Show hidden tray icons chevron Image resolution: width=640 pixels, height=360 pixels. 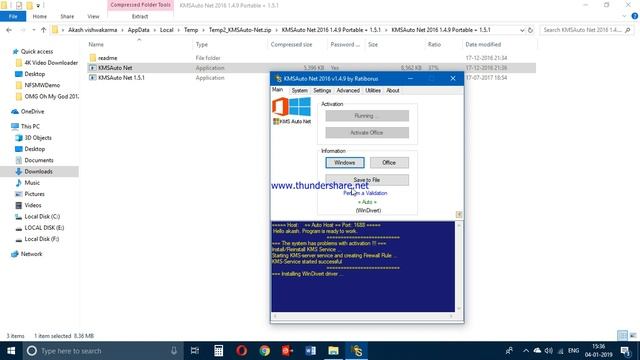pos(526,351)
